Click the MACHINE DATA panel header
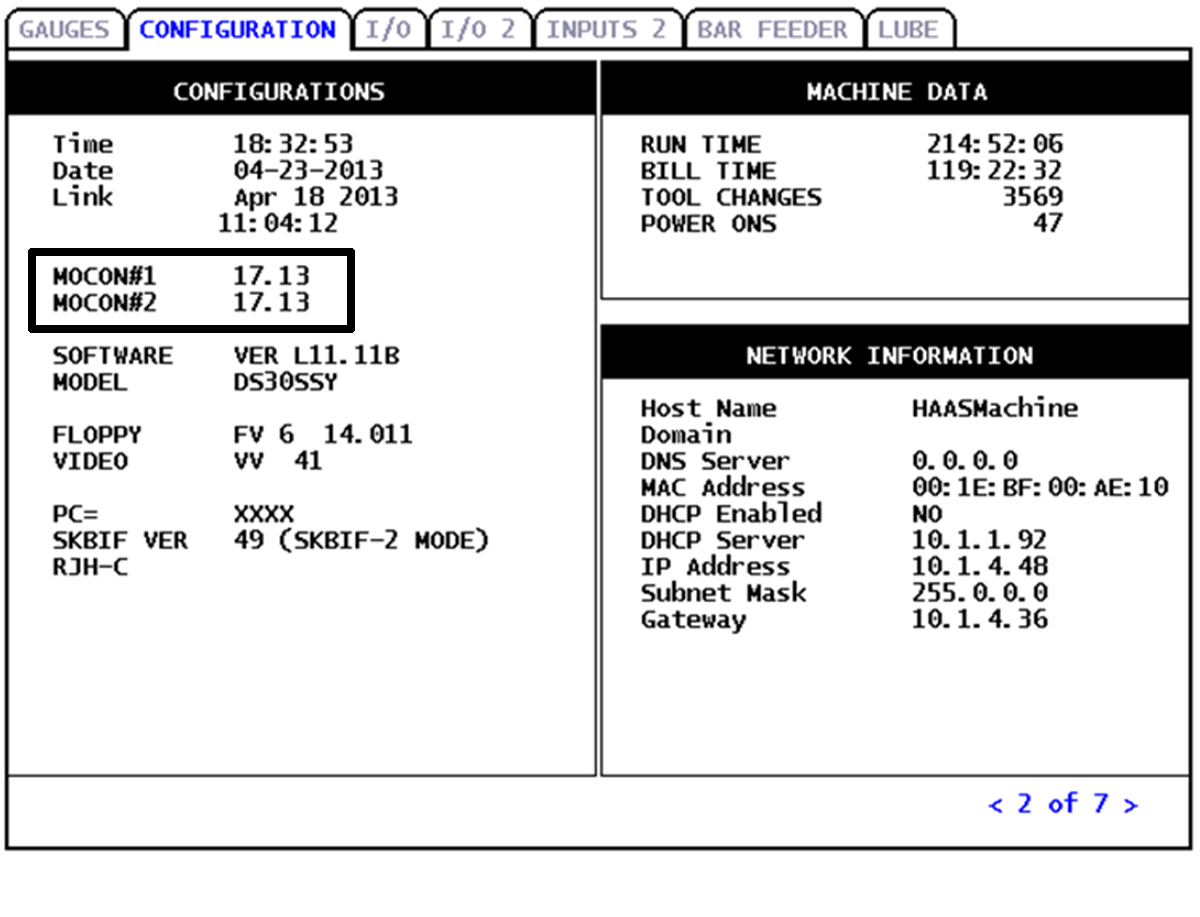This screenshot has width=1200, height=917. (x=897, y=92)
